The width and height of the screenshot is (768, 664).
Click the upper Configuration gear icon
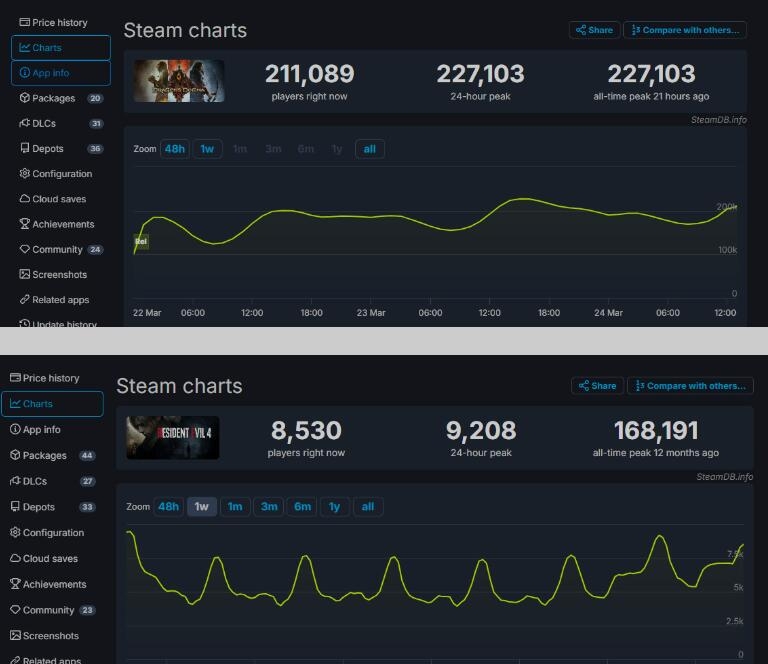24,174
